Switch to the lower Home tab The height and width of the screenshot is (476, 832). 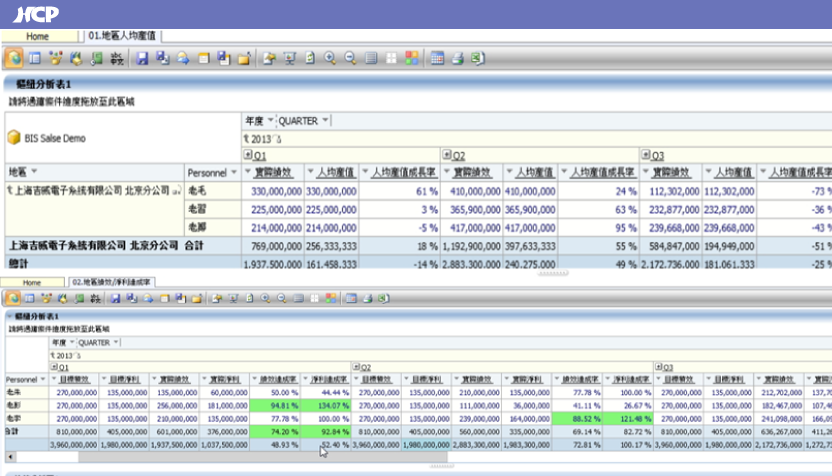click(x=32, y=282)
